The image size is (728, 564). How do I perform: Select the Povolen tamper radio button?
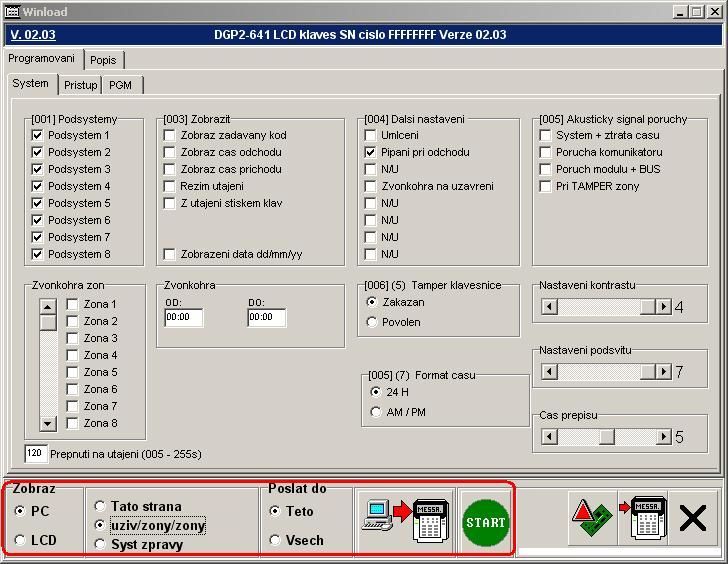[373, 322]
